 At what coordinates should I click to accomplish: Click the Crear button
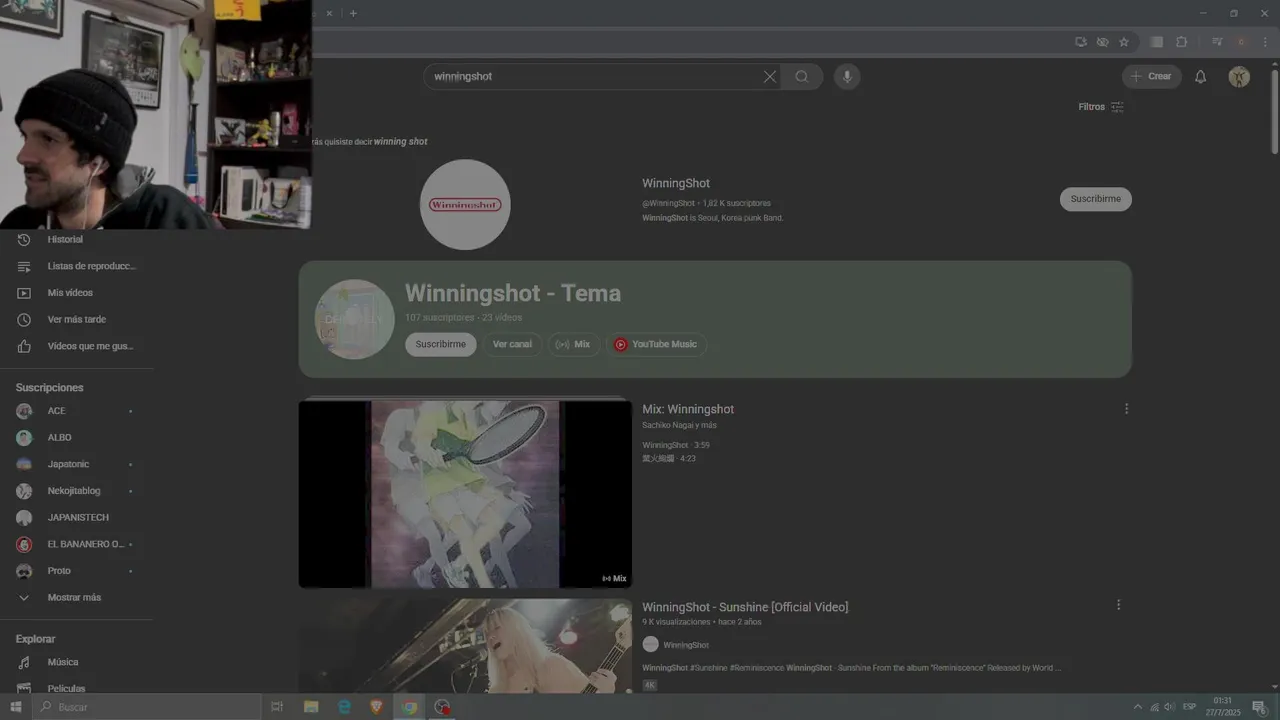(1152, 77)
